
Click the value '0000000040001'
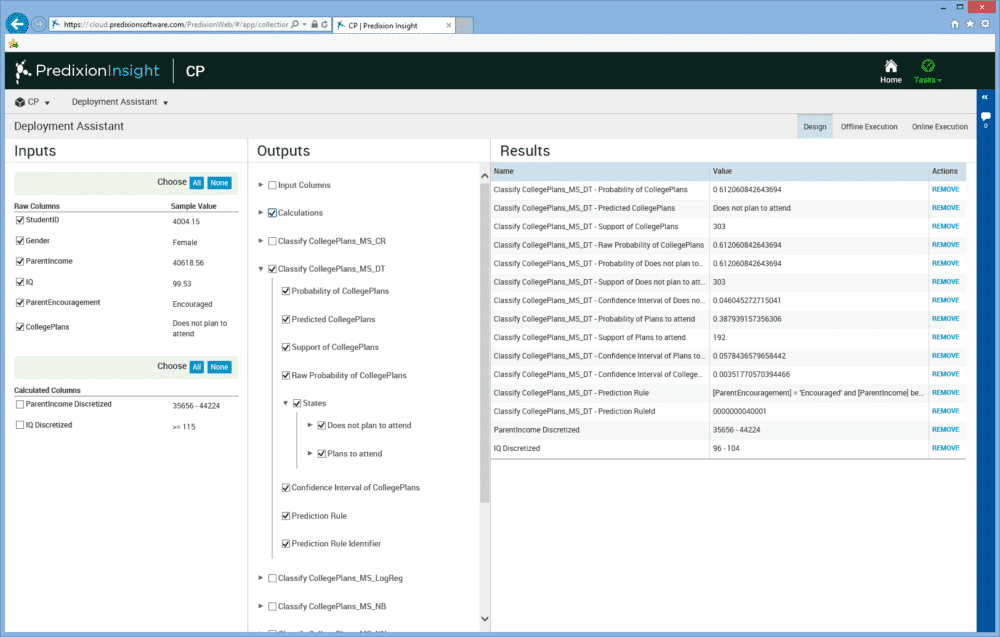[x=739, y=411]
